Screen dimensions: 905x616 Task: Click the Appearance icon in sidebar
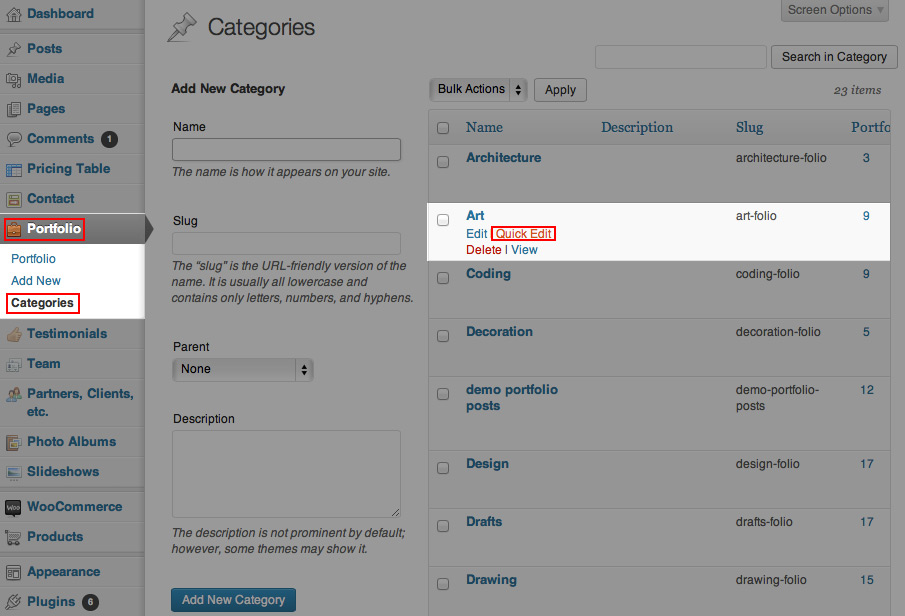(x=14, y=572)
